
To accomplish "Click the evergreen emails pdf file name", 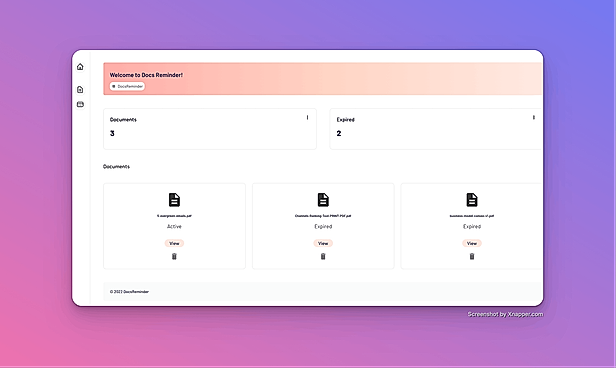I will click(174, 216).
